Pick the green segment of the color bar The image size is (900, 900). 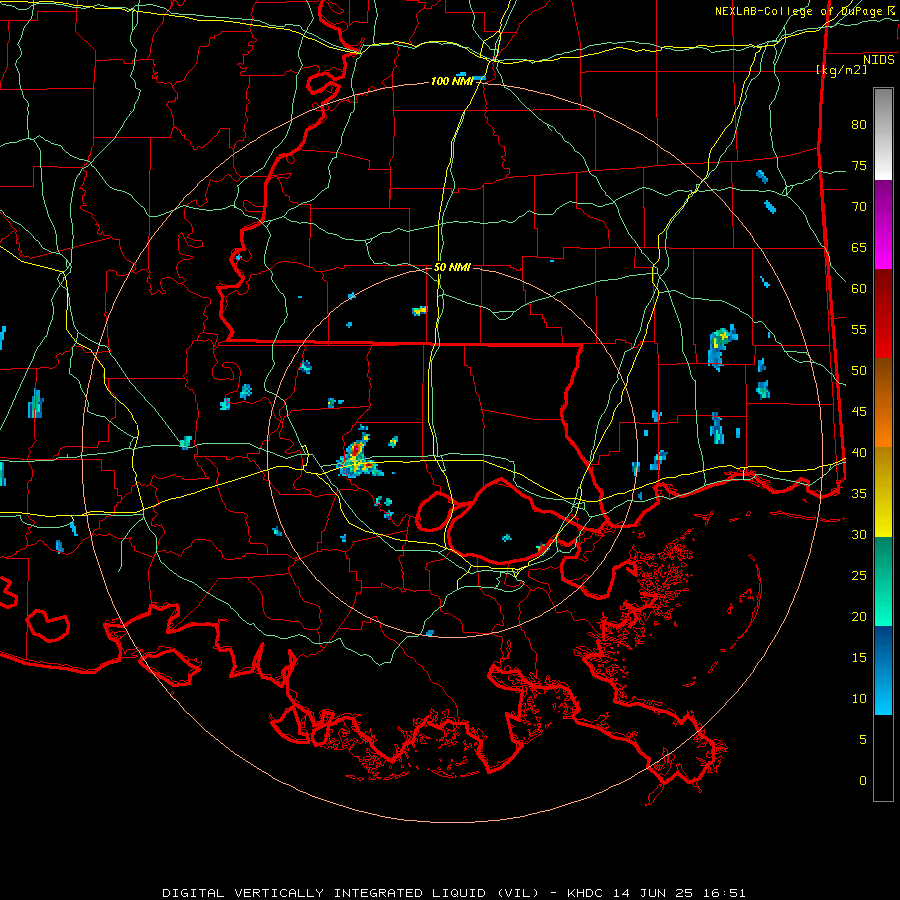point(883,581)
